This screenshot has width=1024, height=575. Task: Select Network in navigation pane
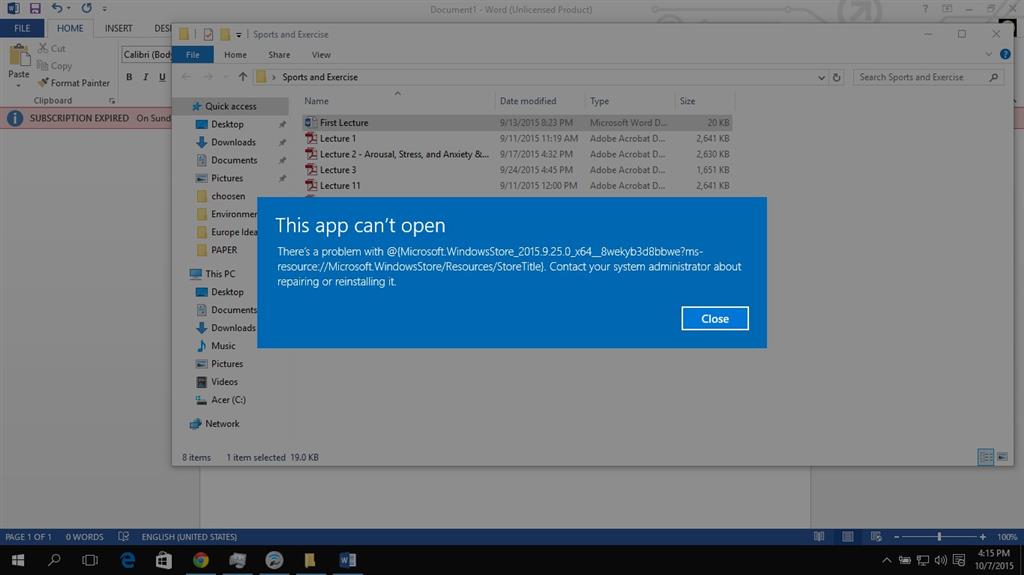pyautogui.click(x=221, y=423)
